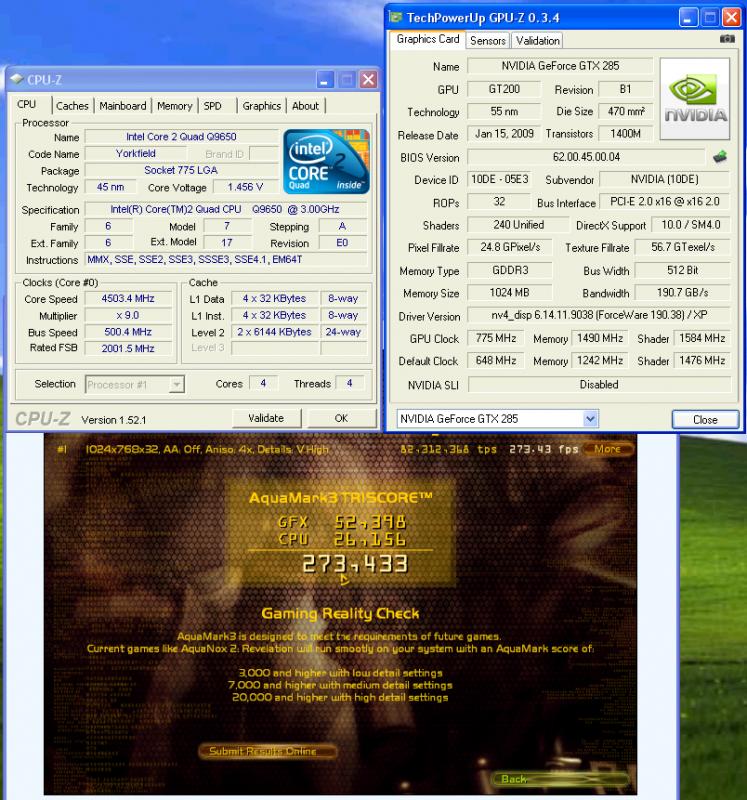Open the Memory tab in CPU-Z
The width and height of the screenshot is (747, 800).
(175, 106)
